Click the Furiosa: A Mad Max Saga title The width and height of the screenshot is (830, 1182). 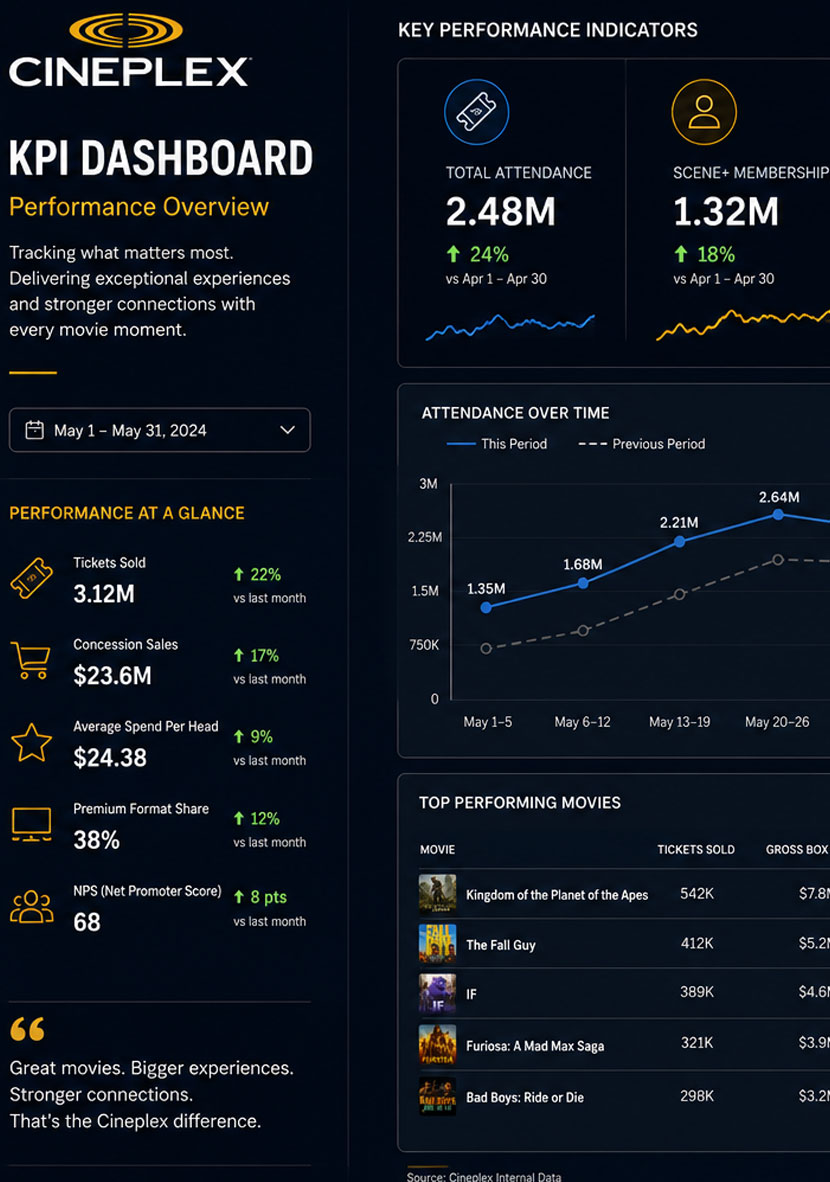(x=535, y=1046)
